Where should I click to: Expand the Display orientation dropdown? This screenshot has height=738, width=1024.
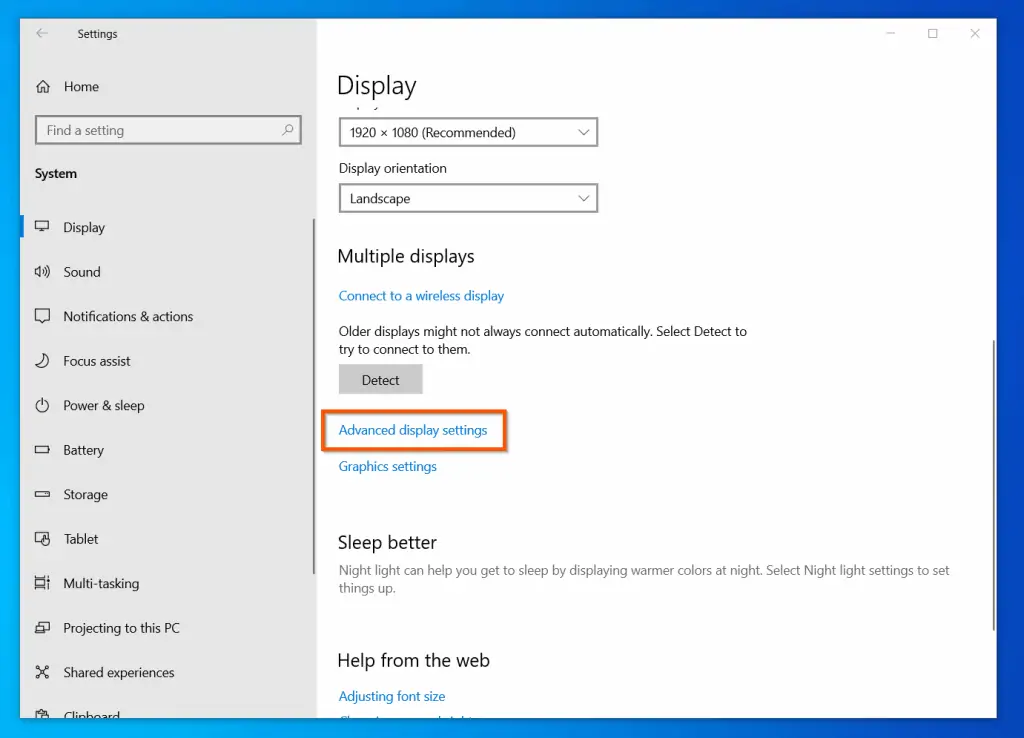(x=468, y=199)
